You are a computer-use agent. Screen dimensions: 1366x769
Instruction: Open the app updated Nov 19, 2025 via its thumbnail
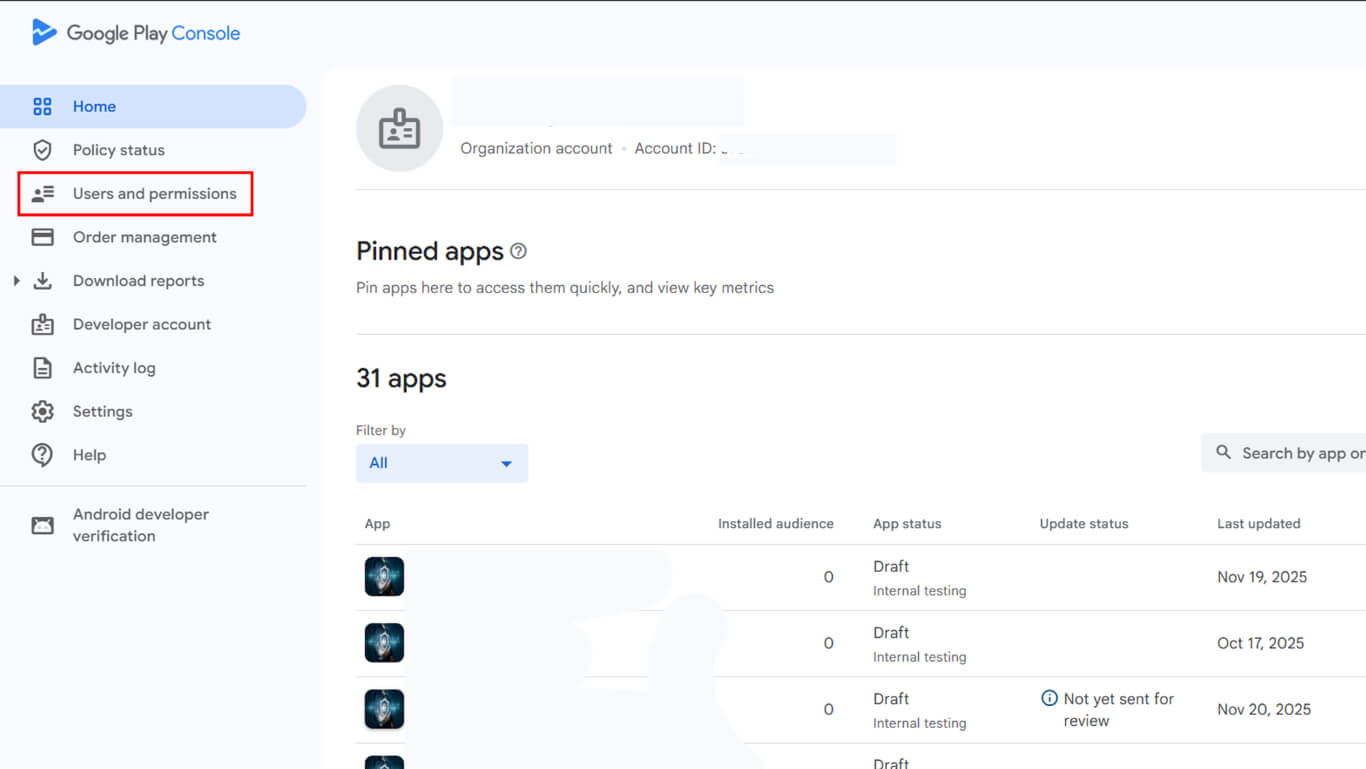point(384,577)
